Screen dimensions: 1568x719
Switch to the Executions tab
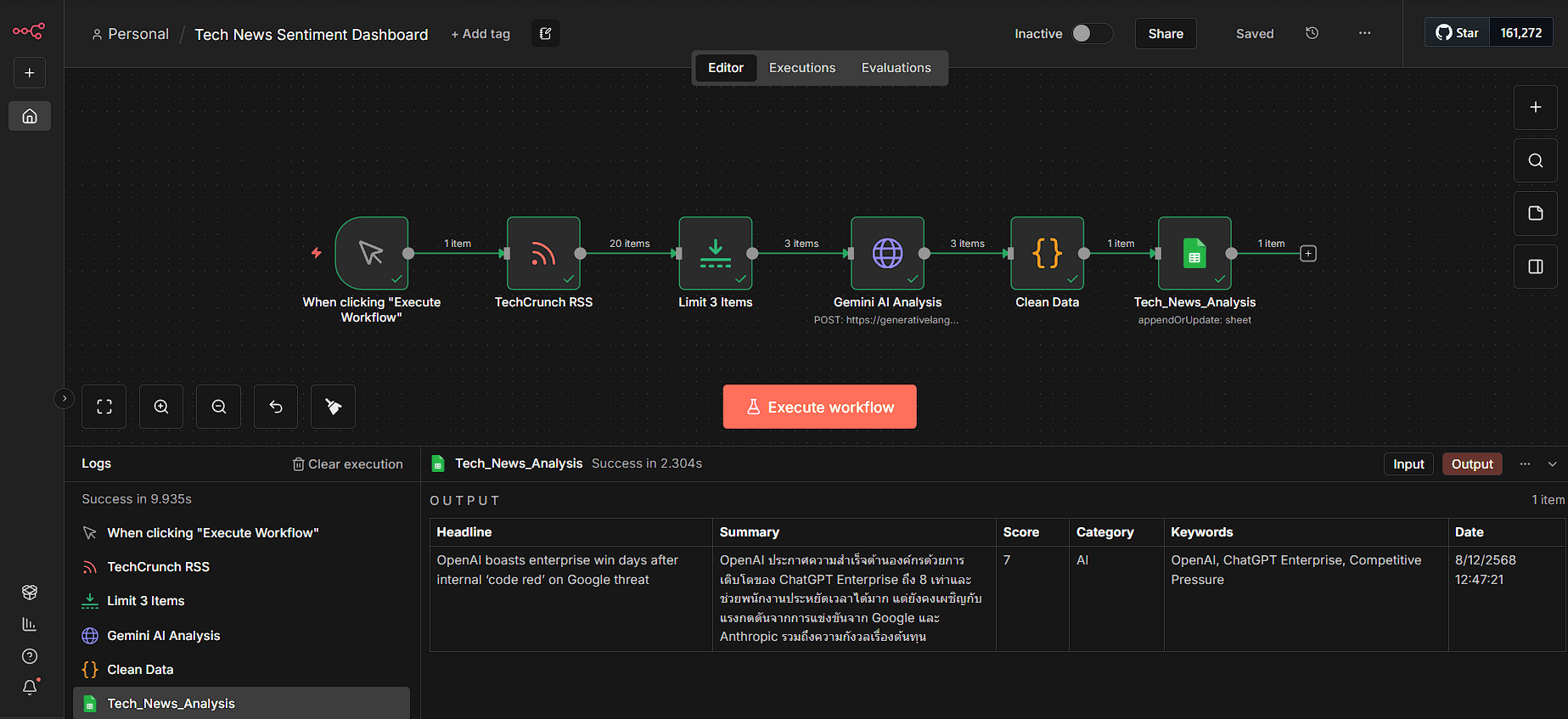[802, 68]
